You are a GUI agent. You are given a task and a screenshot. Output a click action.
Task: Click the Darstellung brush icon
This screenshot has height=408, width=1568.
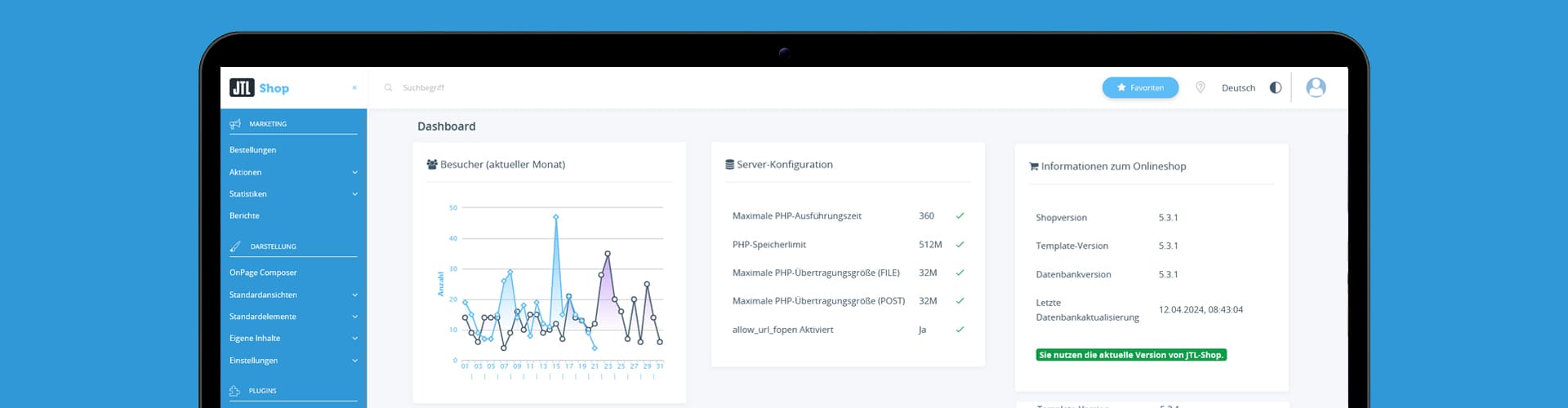pyautogui.click(x=235, y=246)
